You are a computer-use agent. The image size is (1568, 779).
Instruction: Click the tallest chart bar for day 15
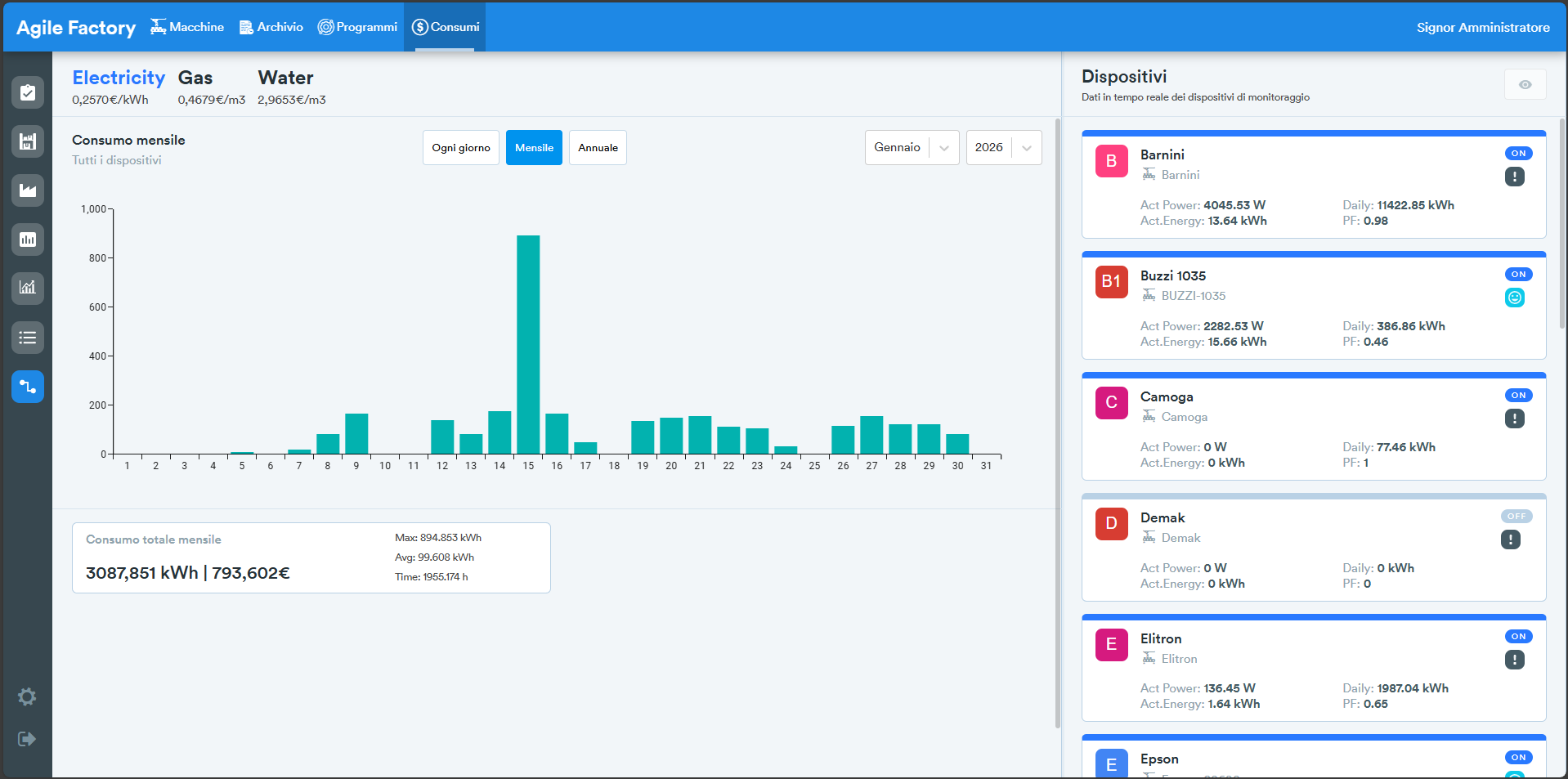[528, 344]
